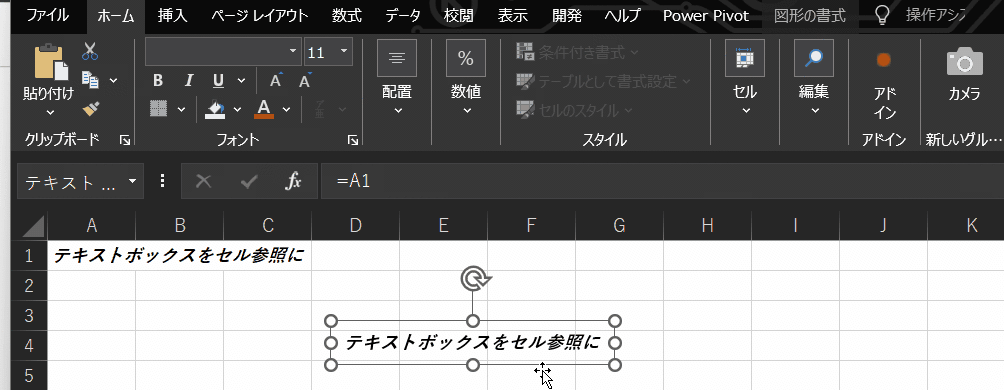Expand the underline style arrow
The image size is (1004, 390).
pos(241,81)
